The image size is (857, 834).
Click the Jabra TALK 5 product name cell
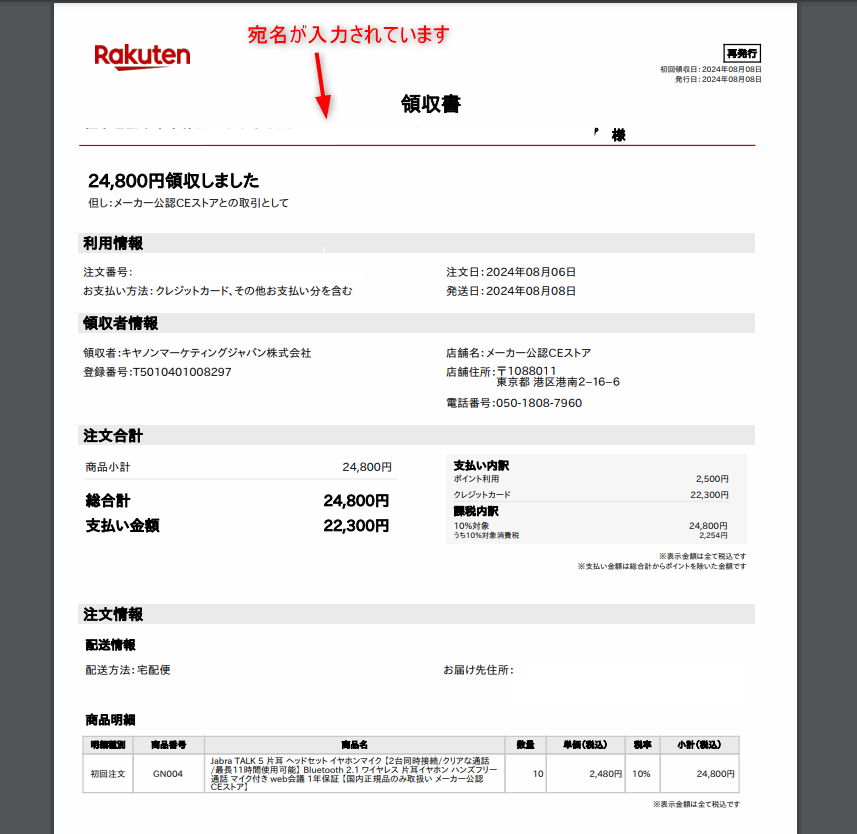click(354, 774)
